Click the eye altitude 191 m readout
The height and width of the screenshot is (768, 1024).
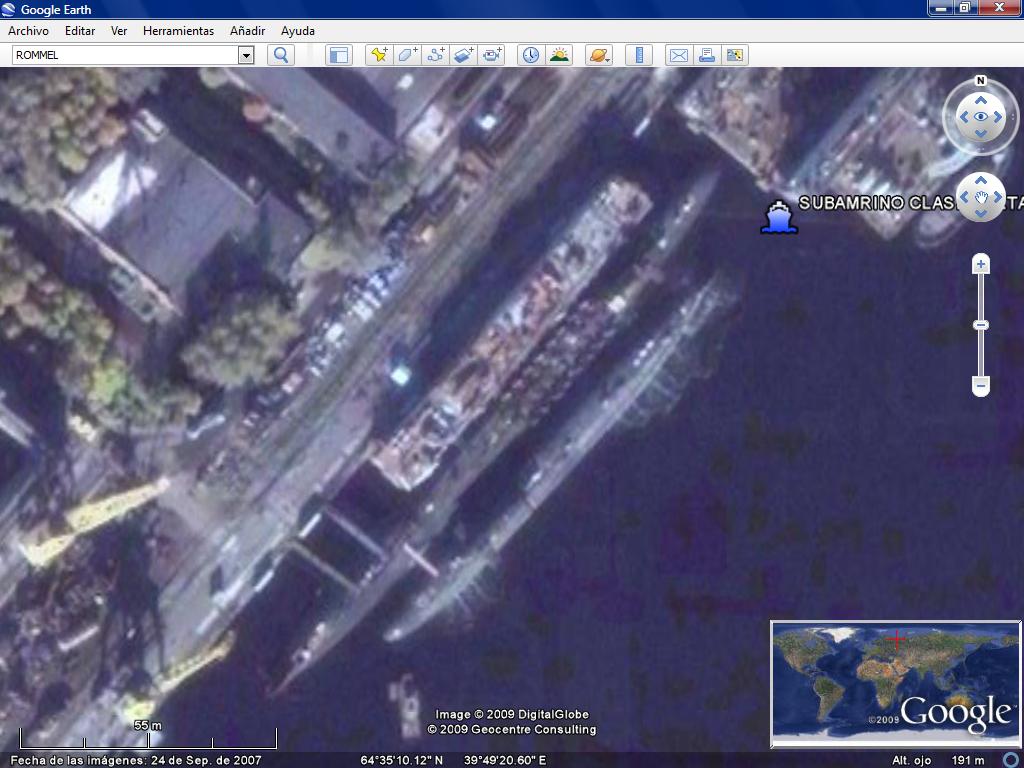point(938,760)
